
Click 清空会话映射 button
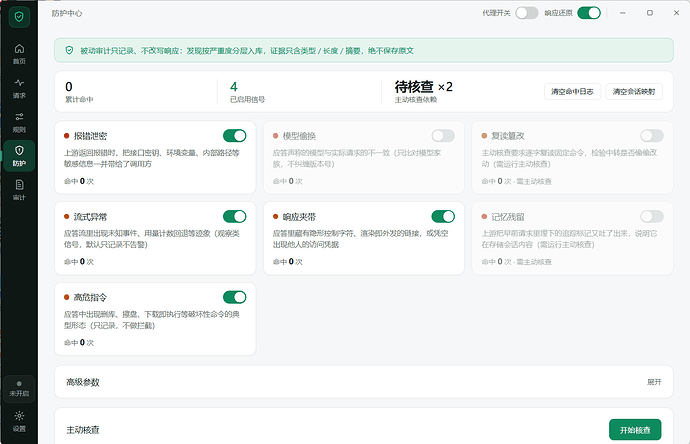coord(634,92)
